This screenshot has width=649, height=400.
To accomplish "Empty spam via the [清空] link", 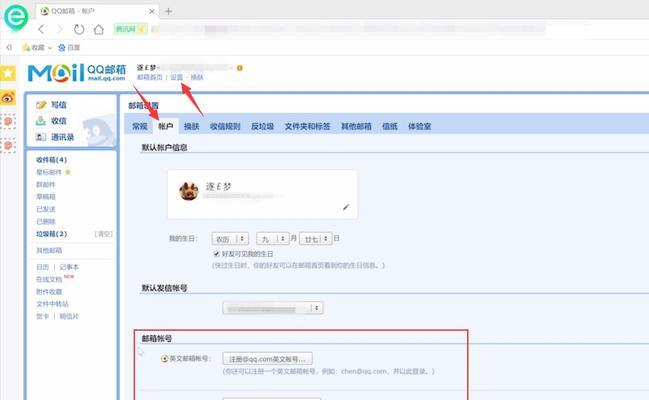I will [x=103, y=234].
